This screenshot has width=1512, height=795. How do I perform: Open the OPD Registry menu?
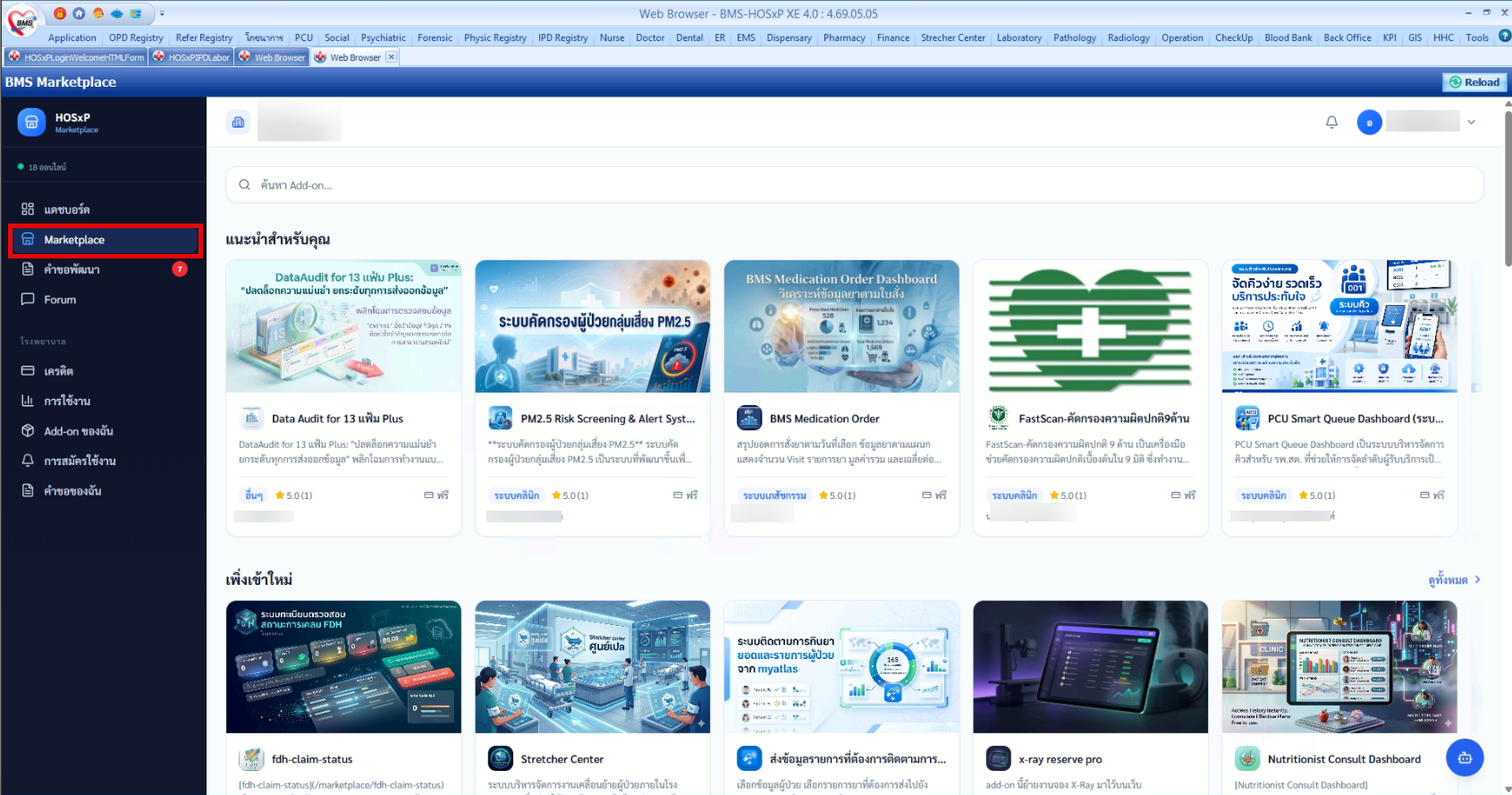point(136,38)
